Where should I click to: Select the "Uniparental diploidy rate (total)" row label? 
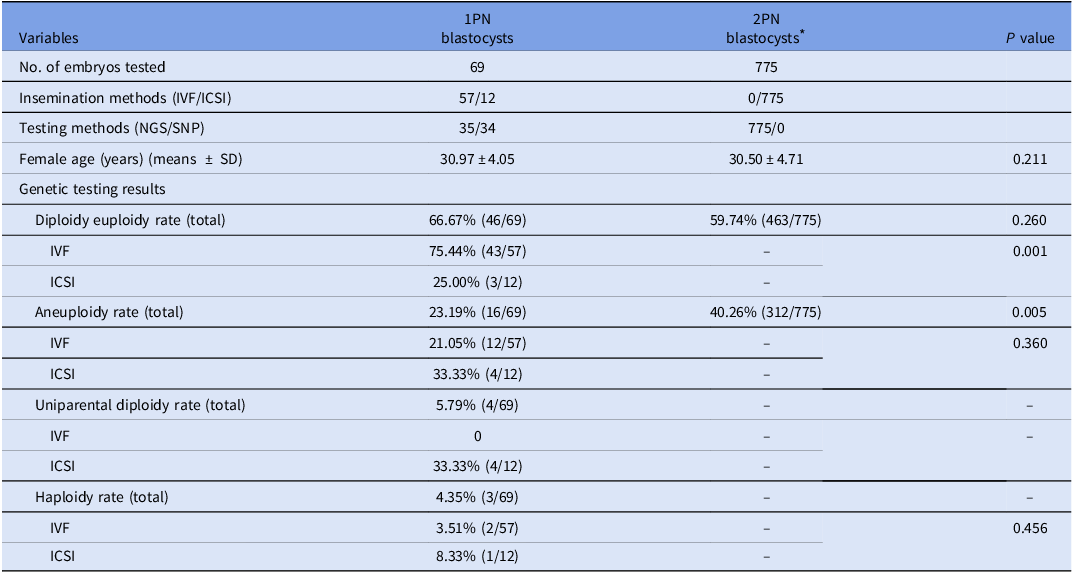[140, 405]
